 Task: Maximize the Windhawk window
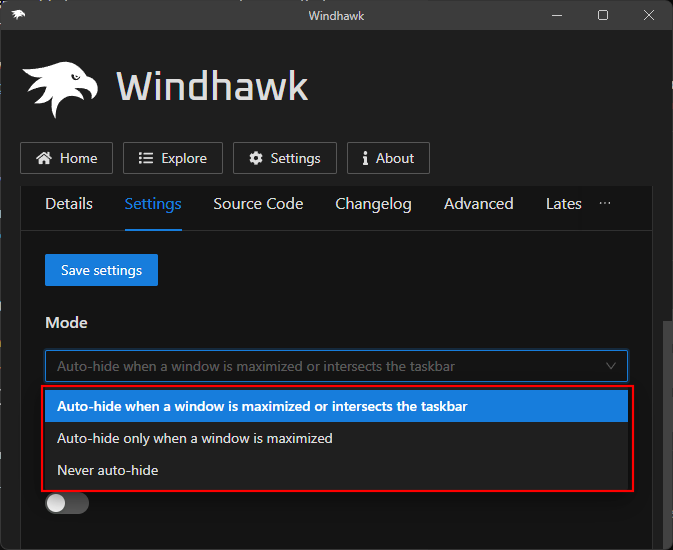(x=603, y=15)
